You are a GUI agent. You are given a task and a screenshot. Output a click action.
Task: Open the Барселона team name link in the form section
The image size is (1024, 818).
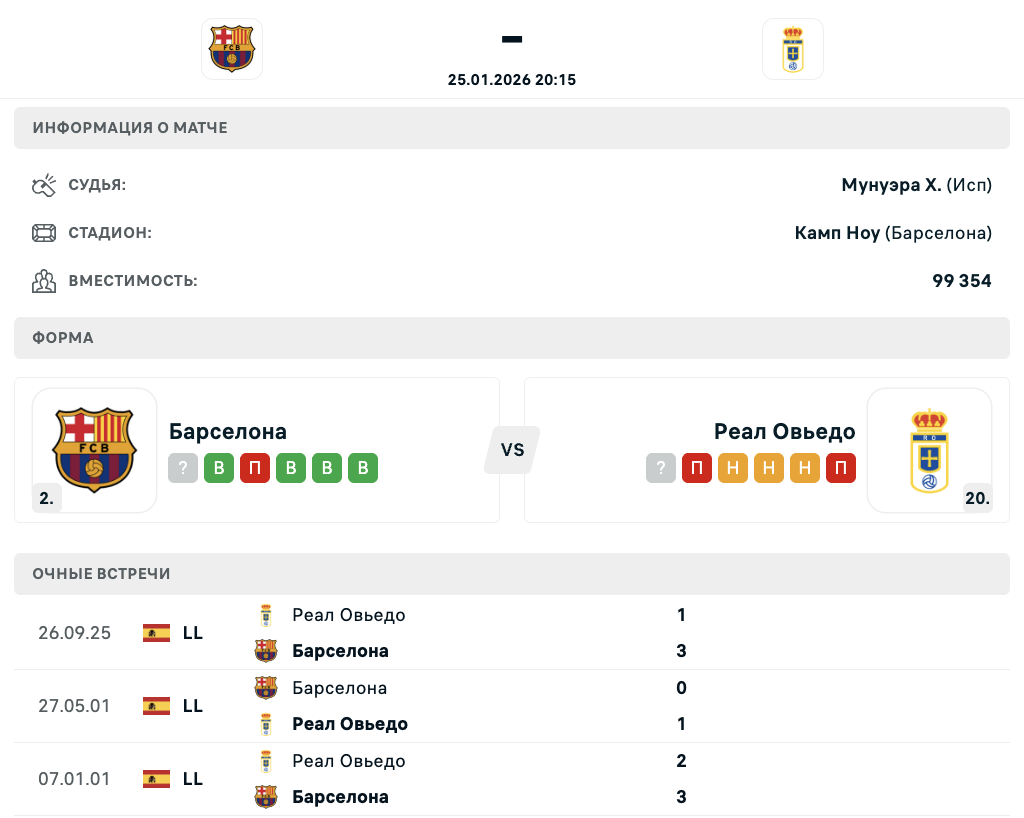click(x=228, y=431)
